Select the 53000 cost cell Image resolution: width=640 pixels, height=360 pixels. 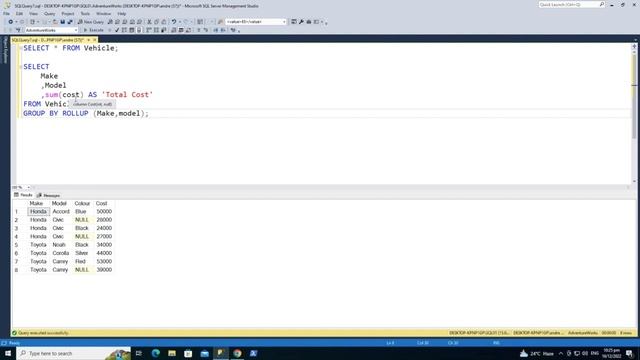[104, 262]
